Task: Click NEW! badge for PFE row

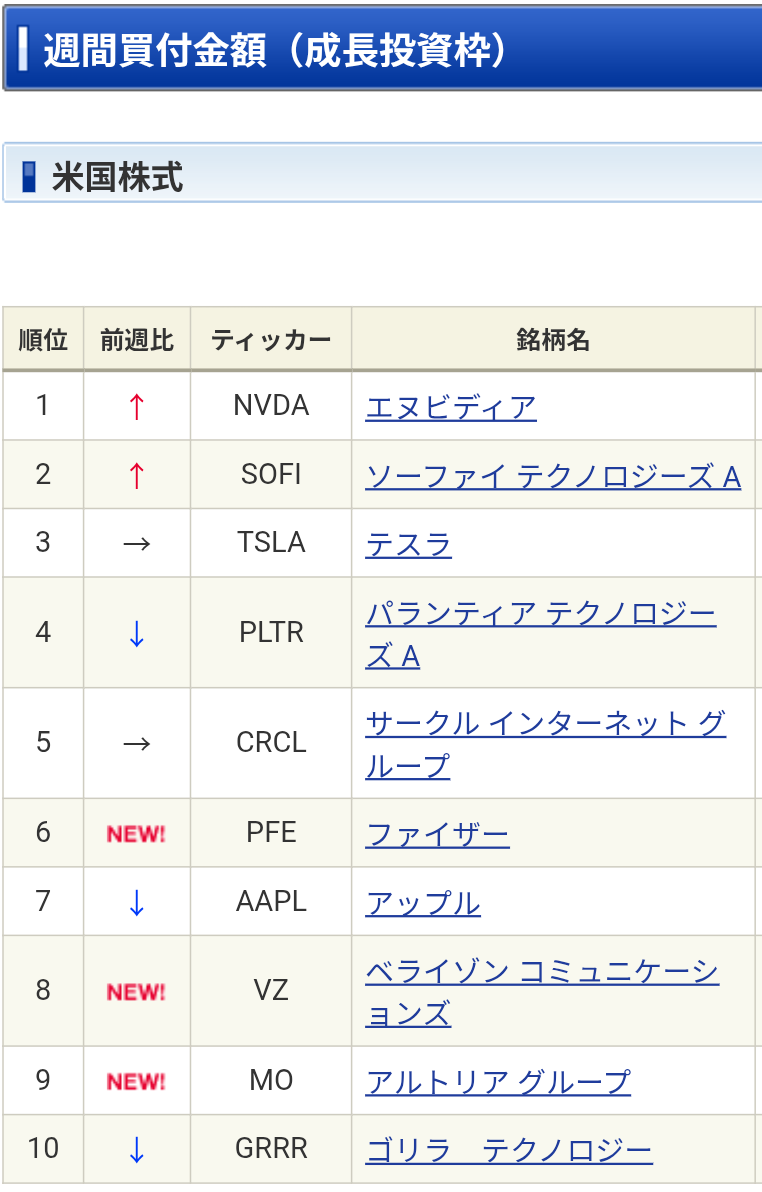Action: click(x=136, y=834)
